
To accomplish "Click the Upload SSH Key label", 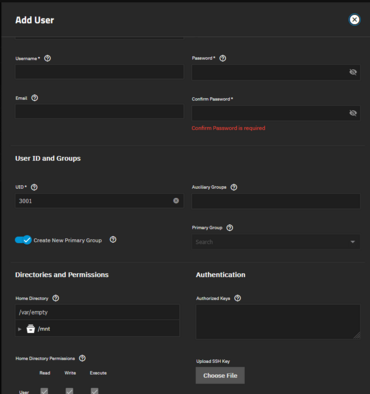I will tap(213, 361).
